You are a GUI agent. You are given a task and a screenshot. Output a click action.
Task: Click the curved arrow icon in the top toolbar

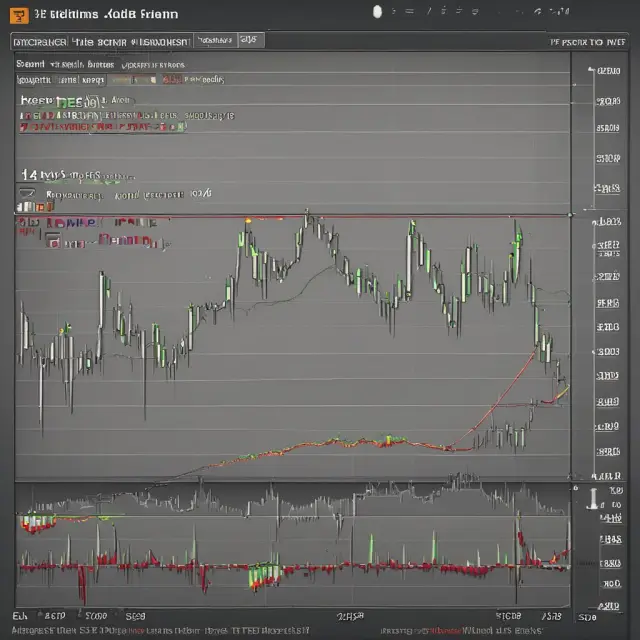tap(538, 12)
